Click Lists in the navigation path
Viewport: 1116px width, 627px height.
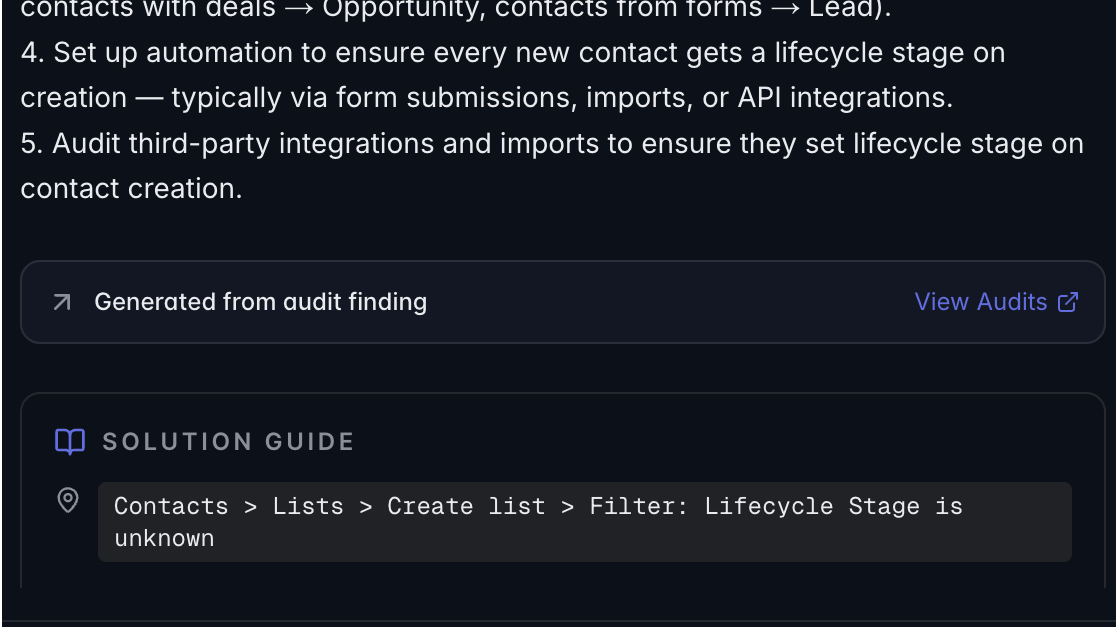tap(307, 506)
